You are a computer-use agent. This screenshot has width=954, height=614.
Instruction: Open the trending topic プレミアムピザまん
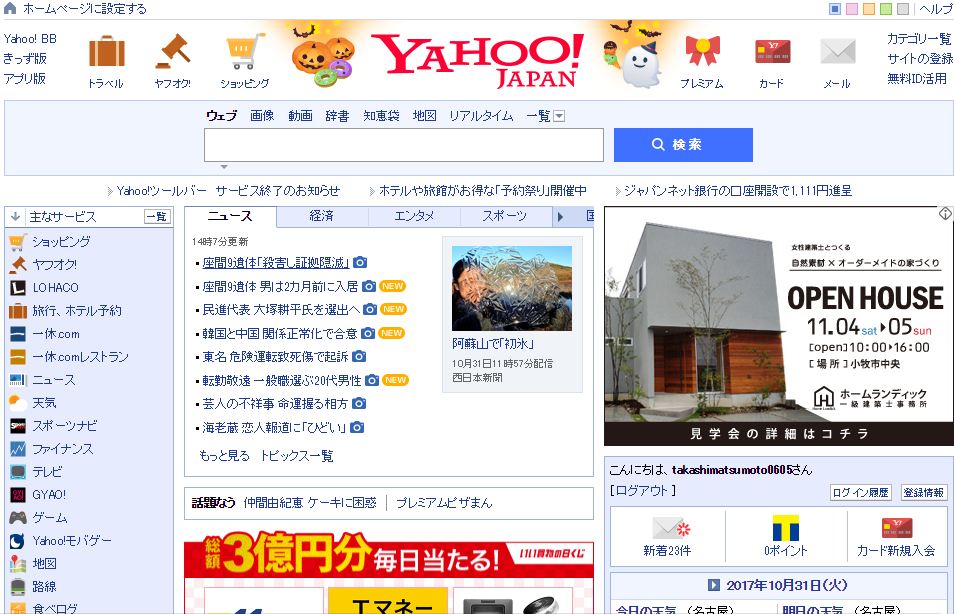coord(444,503)
